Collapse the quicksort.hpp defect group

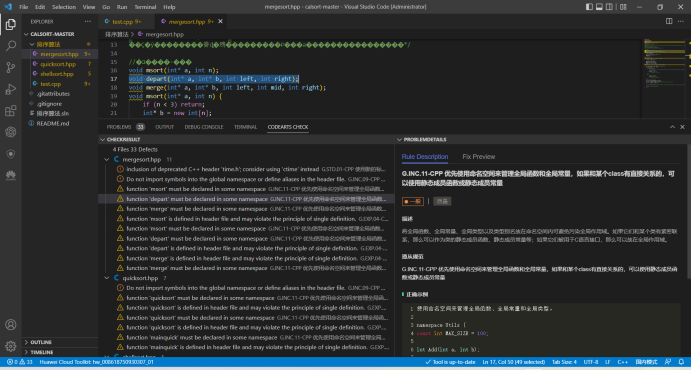pyautogui.click(x=107, y=278)
